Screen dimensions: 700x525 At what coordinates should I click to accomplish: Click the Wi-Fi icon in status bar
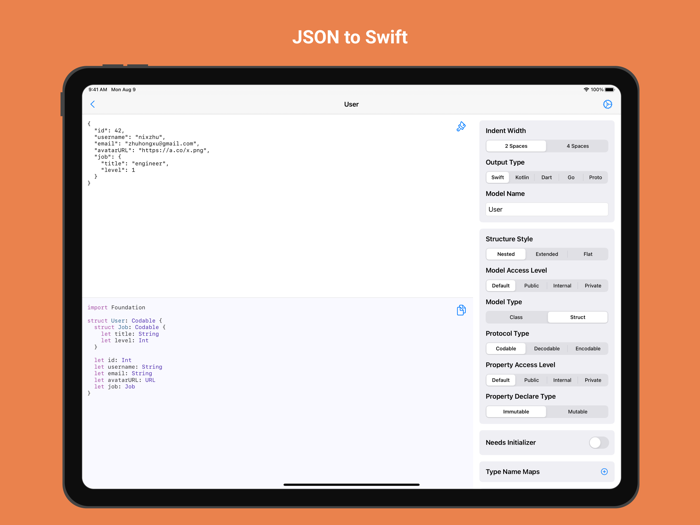coord(586,90)
